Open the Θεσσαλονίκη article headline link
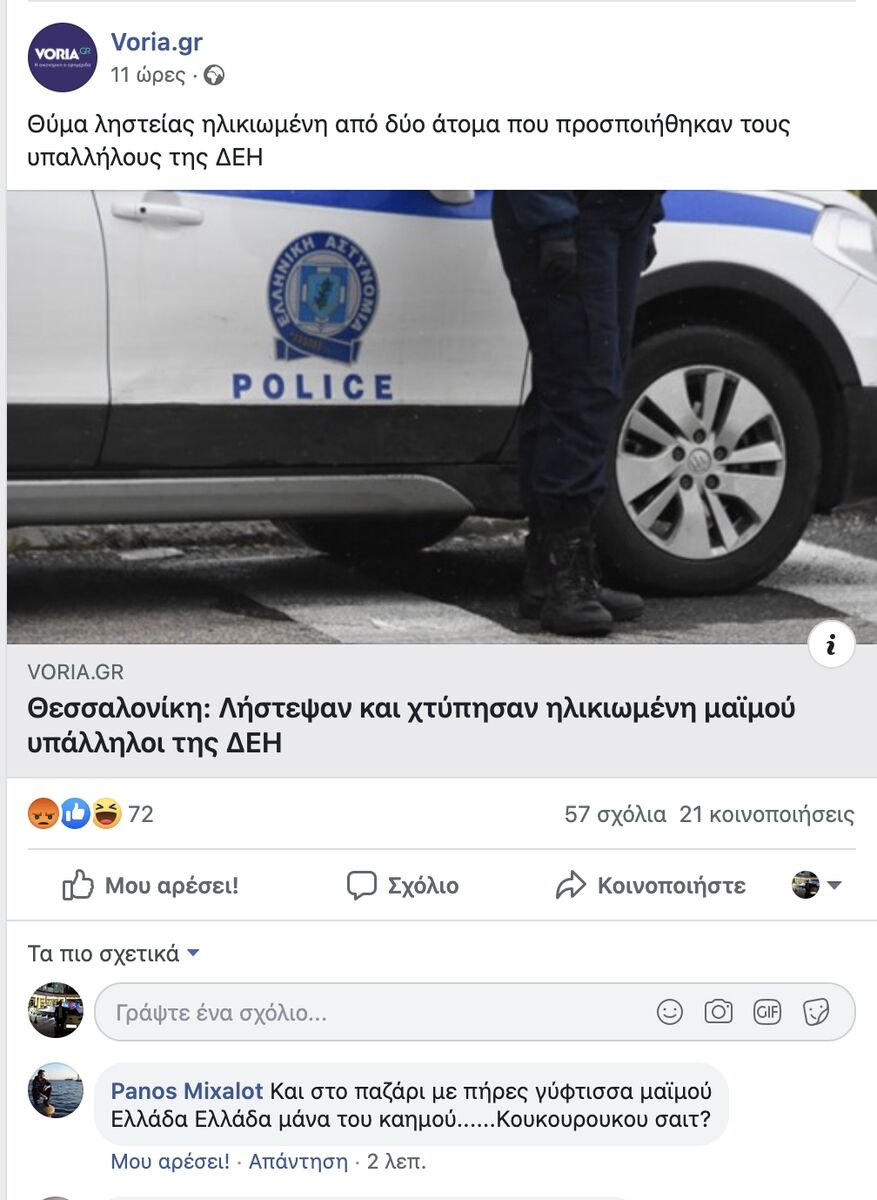This screenshot has height=1200, width=877. [x=412, y=725]
